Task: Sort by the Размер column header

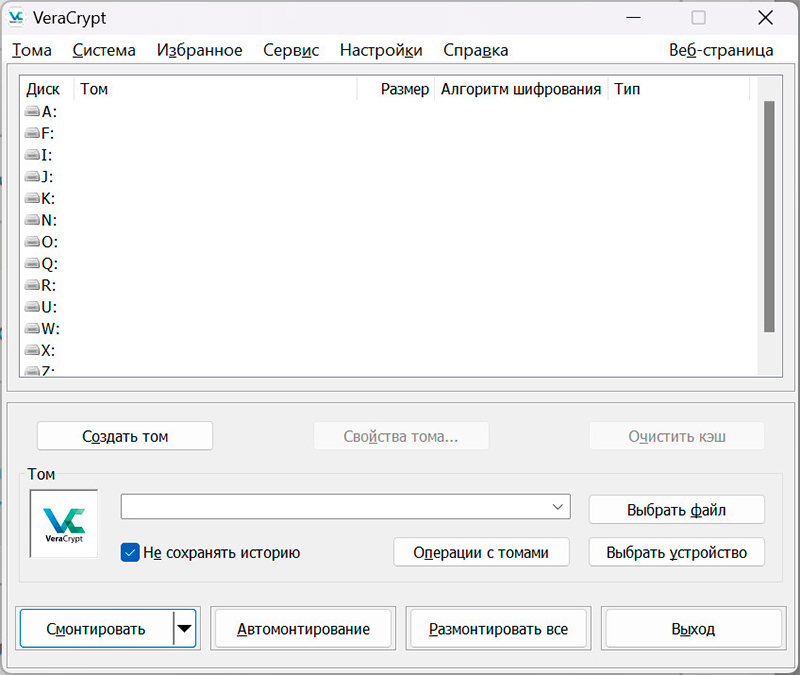Action: coord(404,89)
